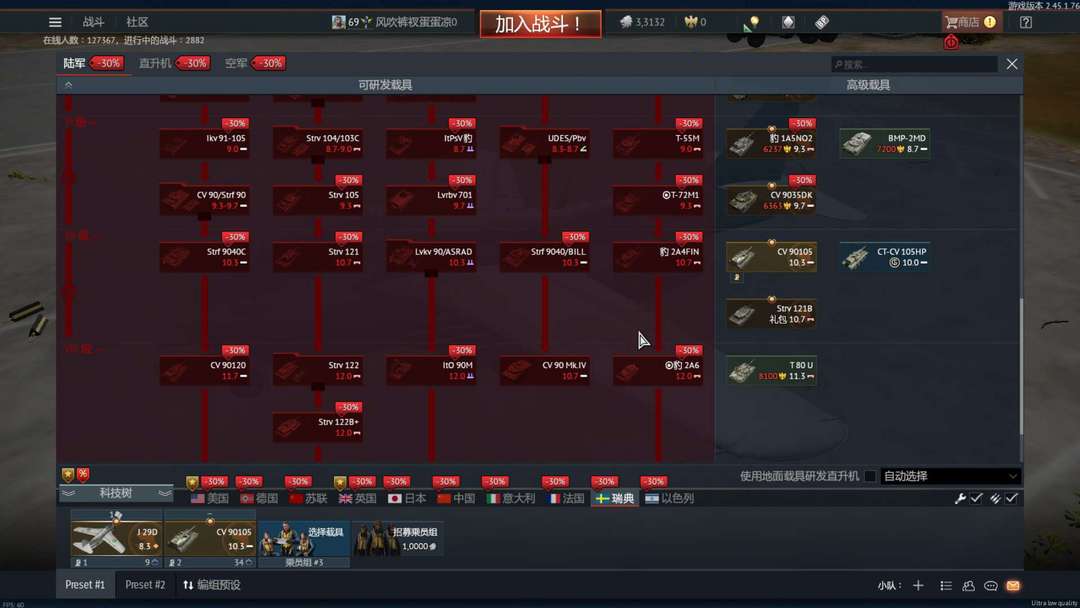Select the 美国 nation tab

click(x=209, y=498)
